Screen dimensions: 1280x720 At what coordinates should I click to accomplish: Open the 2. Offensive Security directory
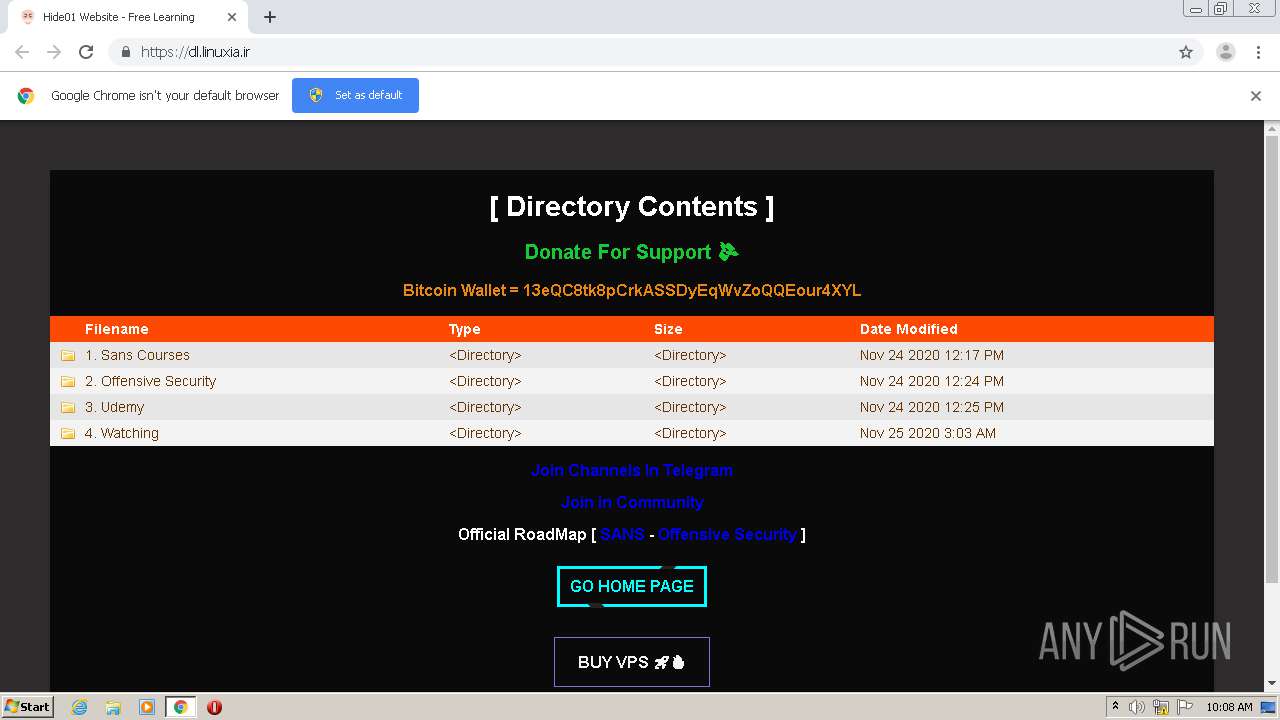click(150, 381)
